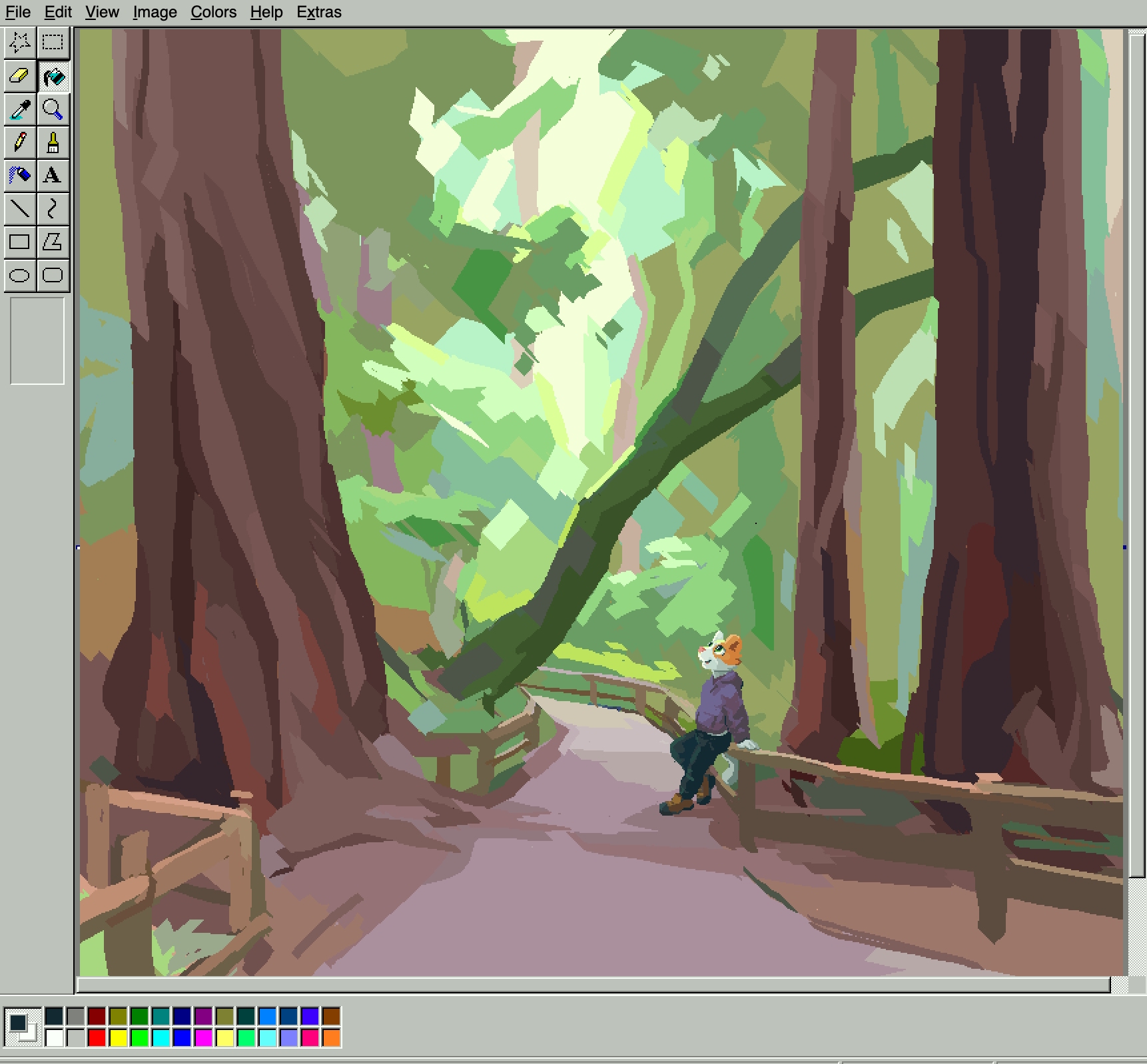Open the Image menu

pos(155,12)
